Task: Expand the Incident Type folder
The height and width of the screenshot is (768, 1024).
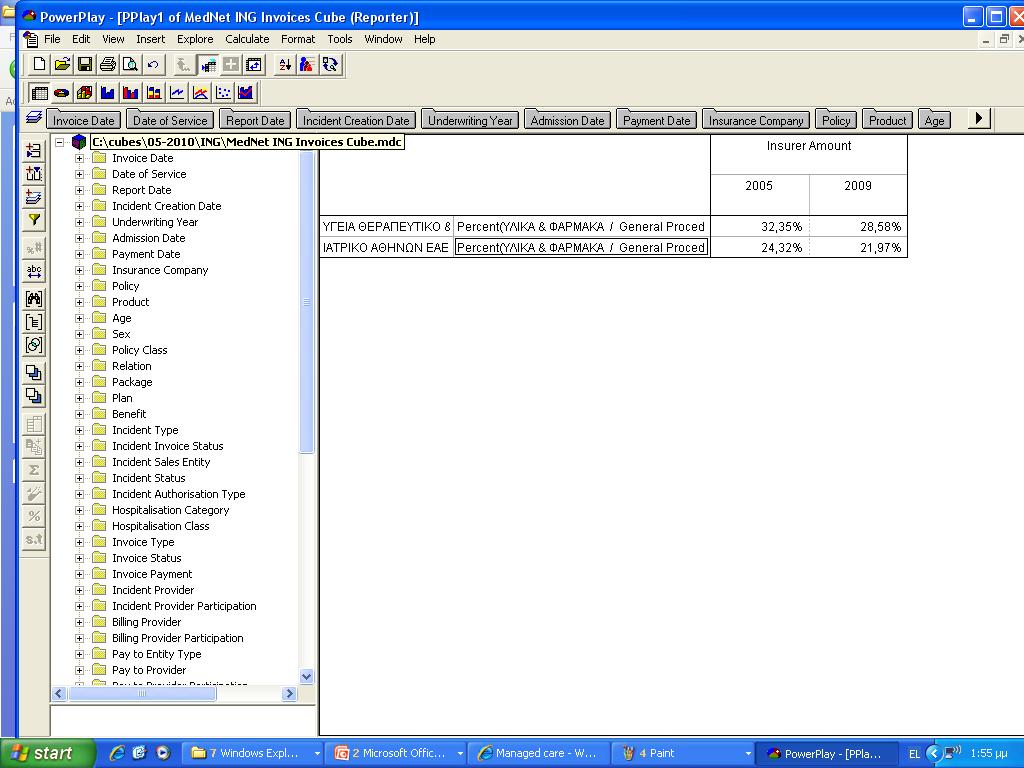Action: pyautogui.click(x=79, y=430)
